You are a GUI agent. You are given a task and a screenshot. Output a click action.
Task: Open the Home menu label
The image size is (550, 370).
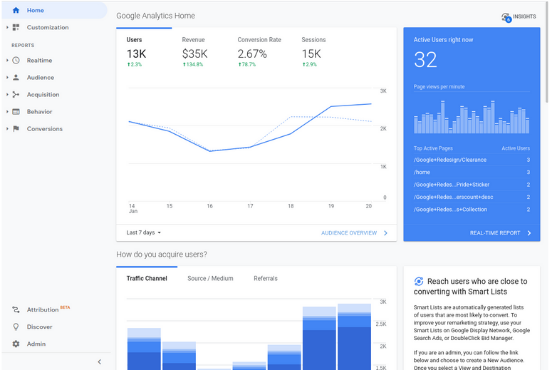(35, 10)
